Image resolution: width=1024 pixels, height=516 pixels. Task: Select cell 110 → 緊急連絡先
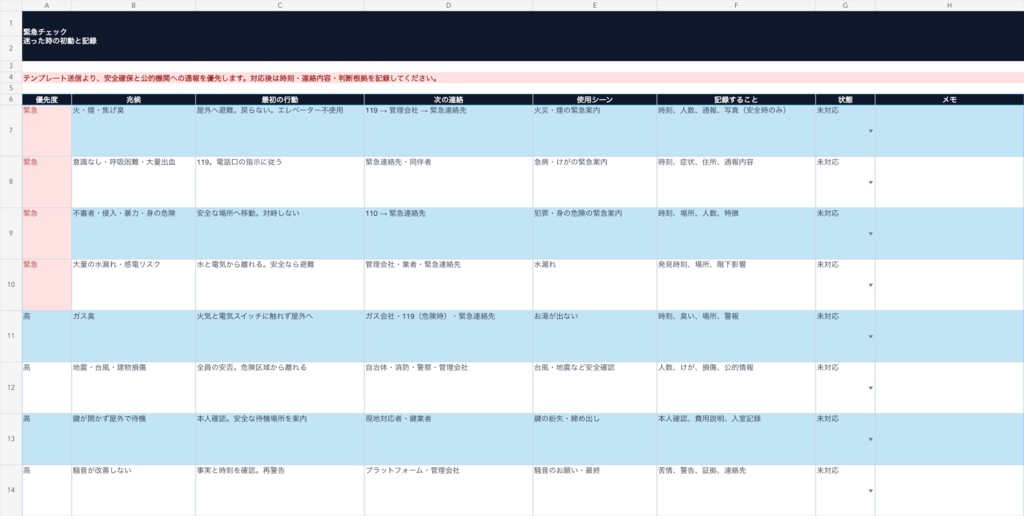click(449, 234)
